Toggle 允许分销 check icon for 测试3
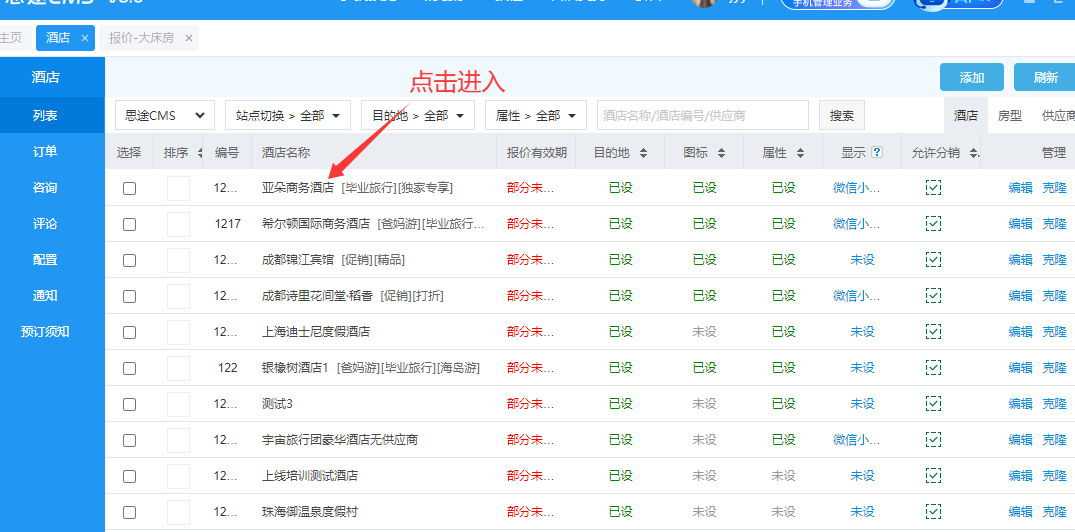The image size is (1075, 532). click(933, 404)
